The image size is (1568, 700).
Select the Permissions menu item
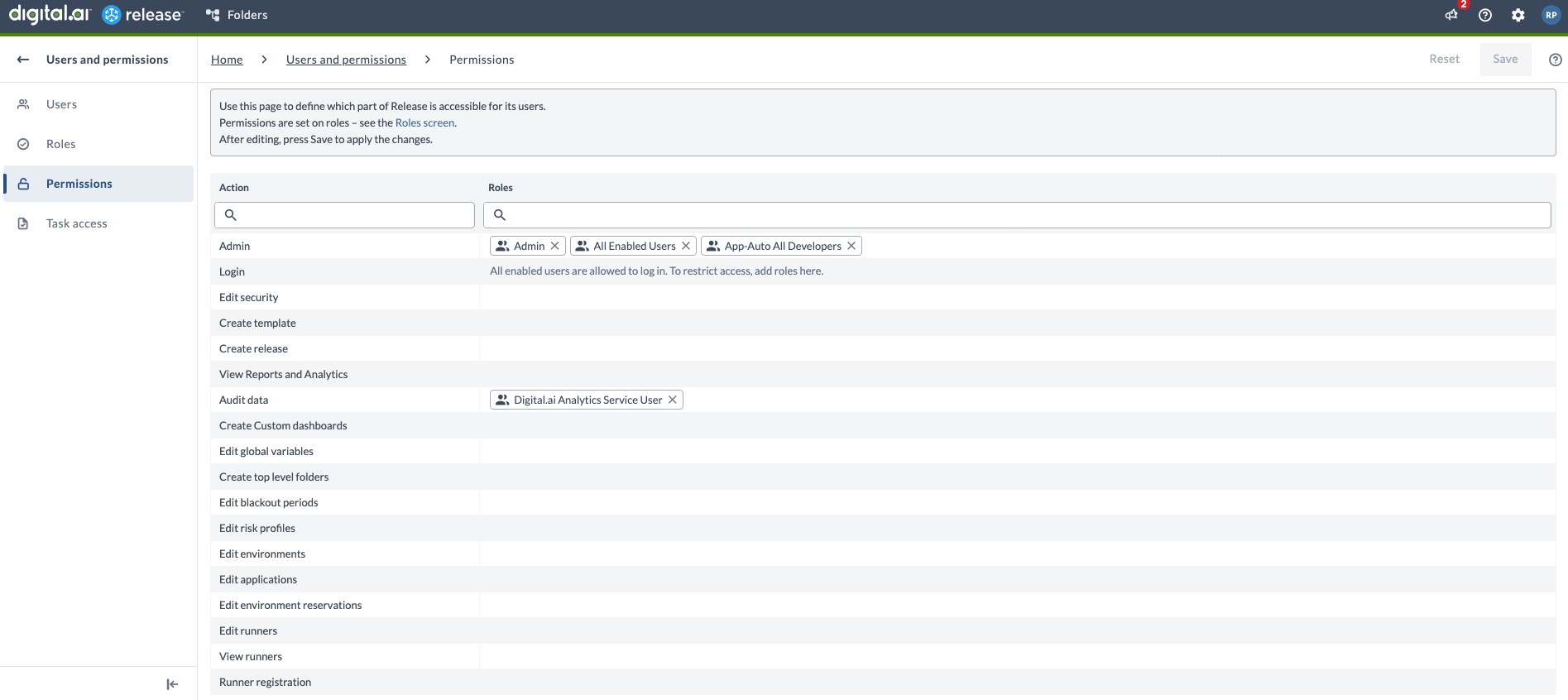(98, 184)
